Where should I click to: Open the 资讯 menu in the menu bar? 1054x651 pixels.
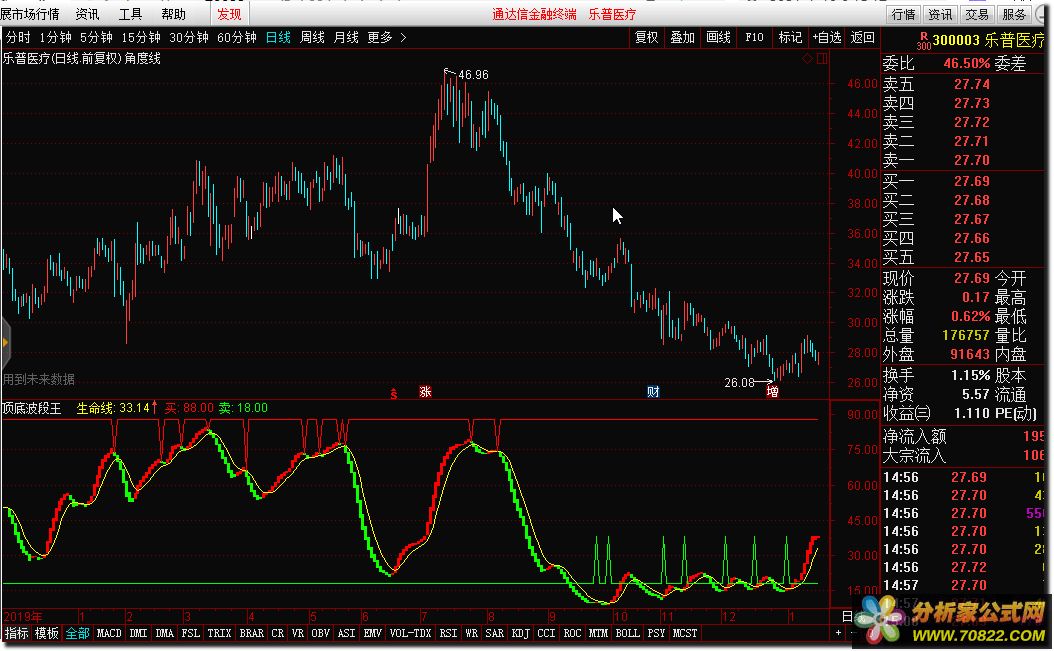pyautogui.click(x=87, y=14)
